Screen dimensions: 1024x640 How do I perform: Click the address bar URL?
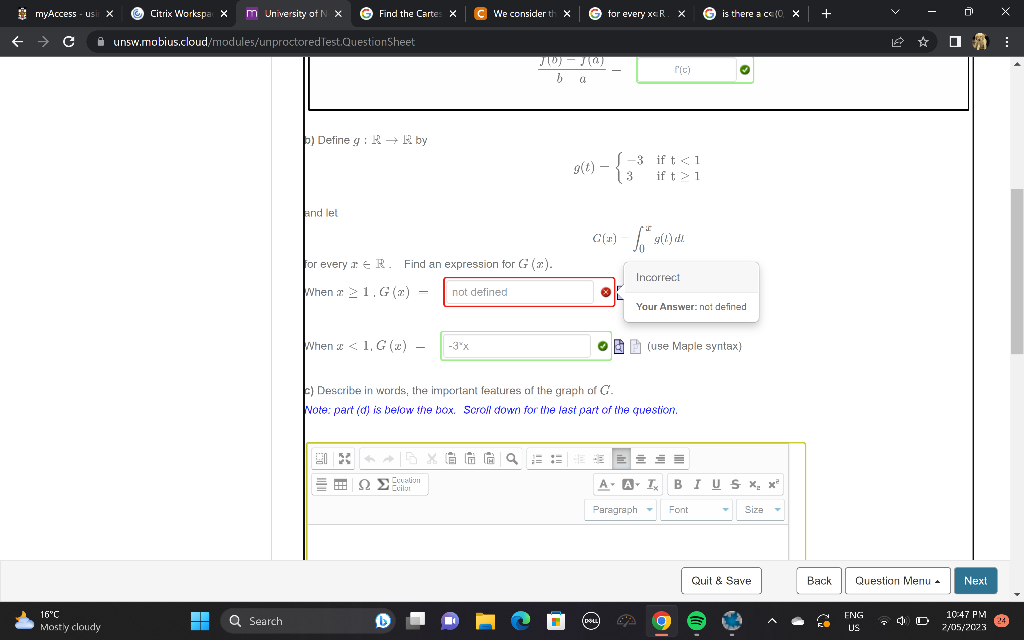click(264, 42)
